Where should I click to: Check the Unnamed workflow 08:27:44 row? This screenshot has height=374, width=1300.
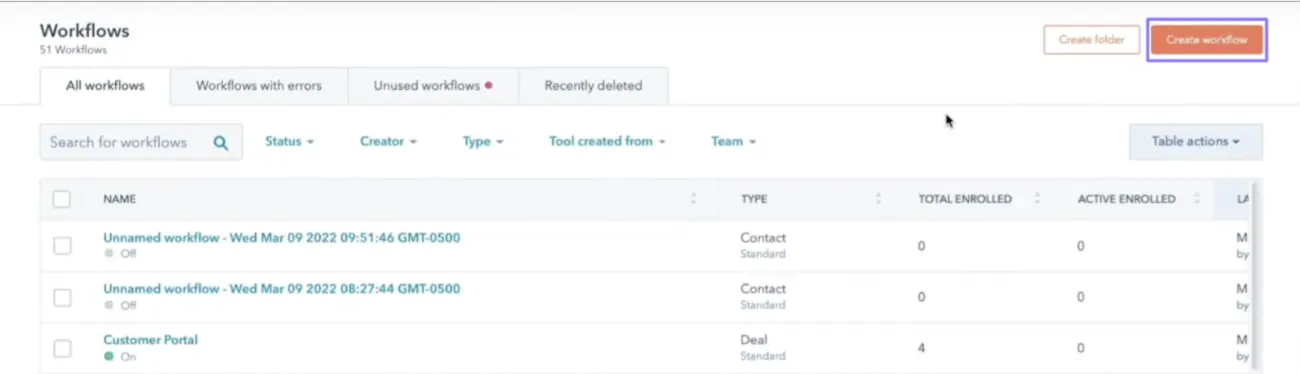tap(62, 297)
